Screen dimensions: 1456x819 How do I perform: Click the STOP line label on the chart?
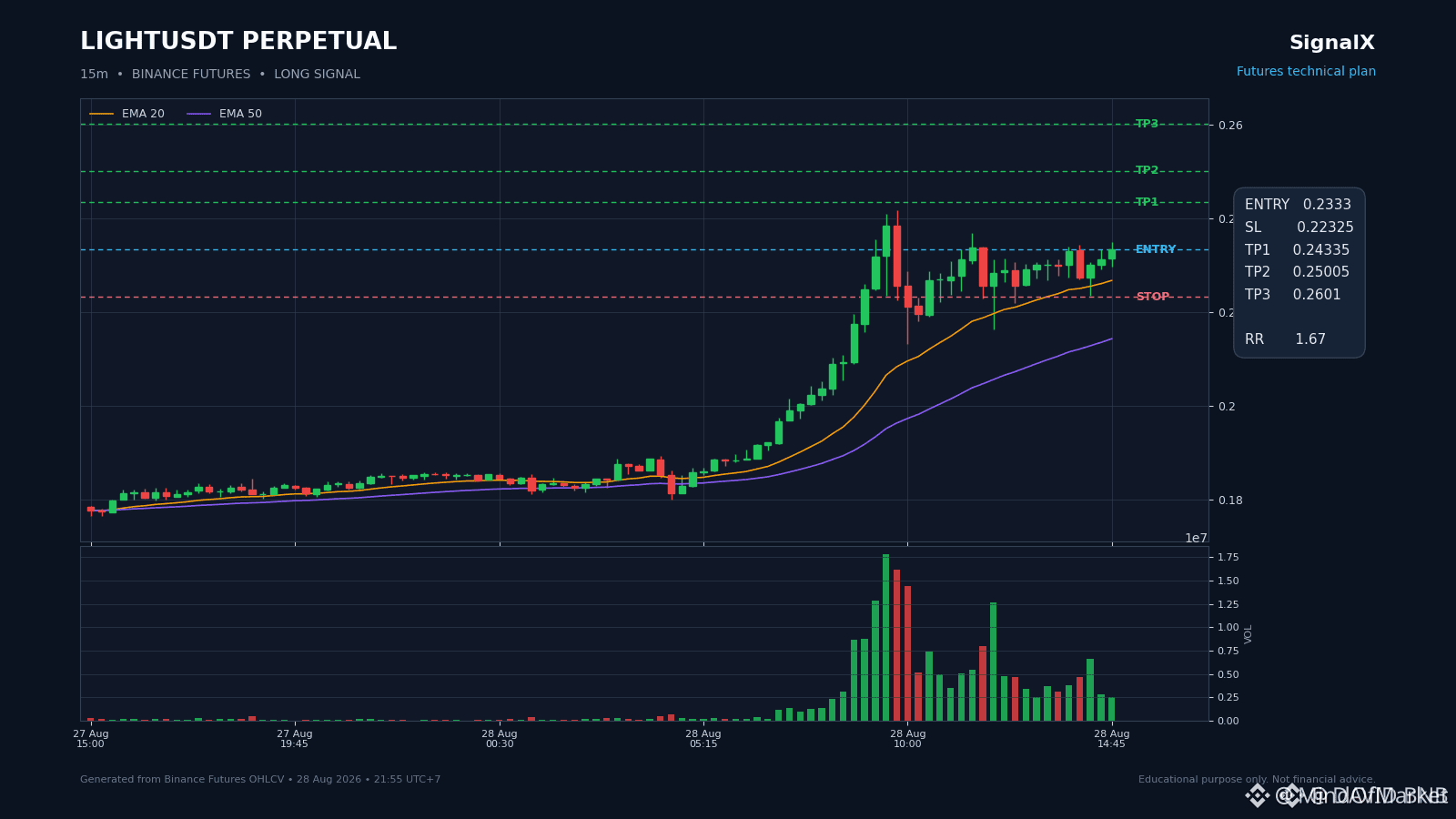click(x=1152, y=297)
